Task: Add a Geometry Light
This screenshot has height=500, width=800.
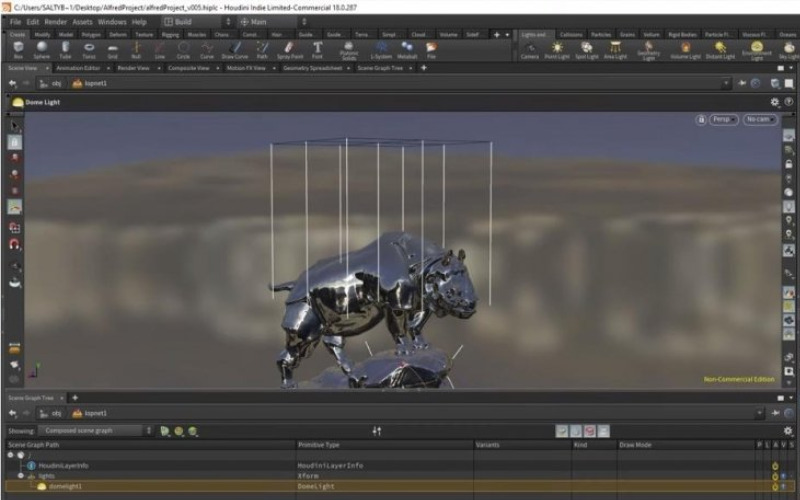Action: pyautogui.click(x=648, y=51)
